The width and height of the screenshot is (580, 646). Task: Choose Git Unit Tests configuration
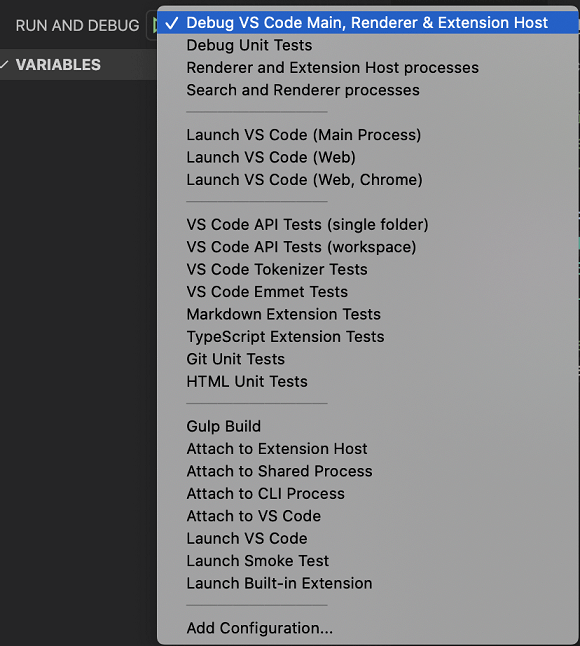[368, 359]
